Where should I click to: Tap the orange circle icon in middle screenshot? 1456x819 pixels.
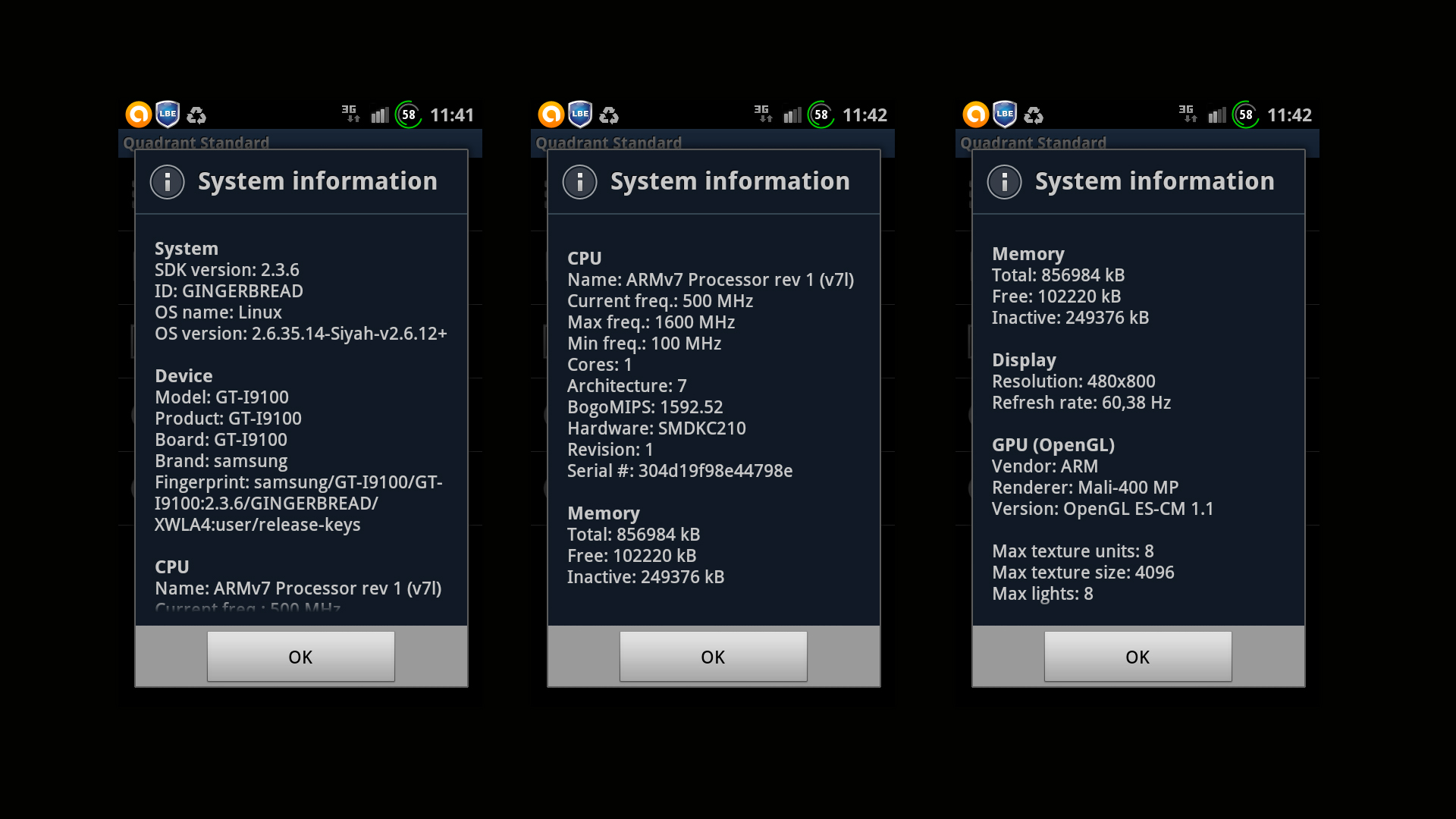point(551,115)
